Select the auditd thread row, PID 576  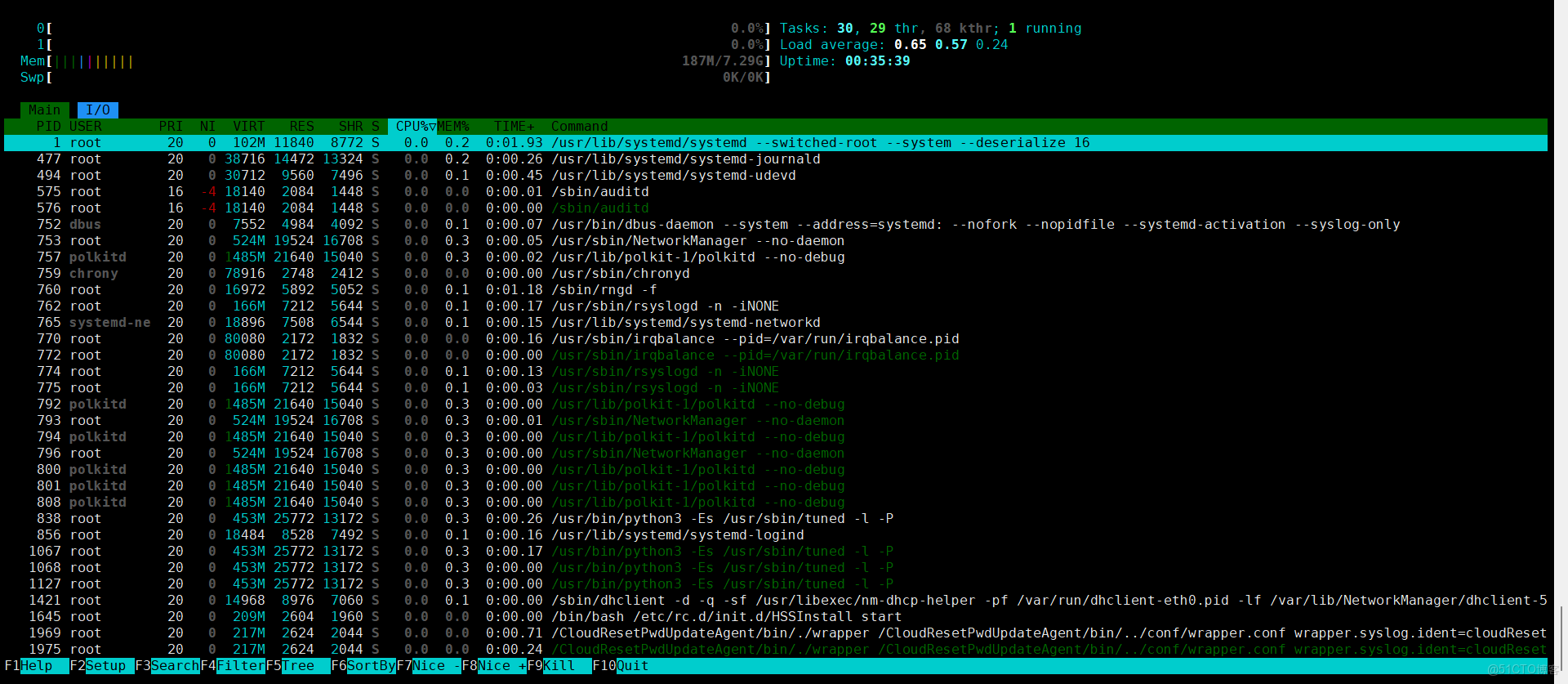pyautogui.click(x=776, y=208)
